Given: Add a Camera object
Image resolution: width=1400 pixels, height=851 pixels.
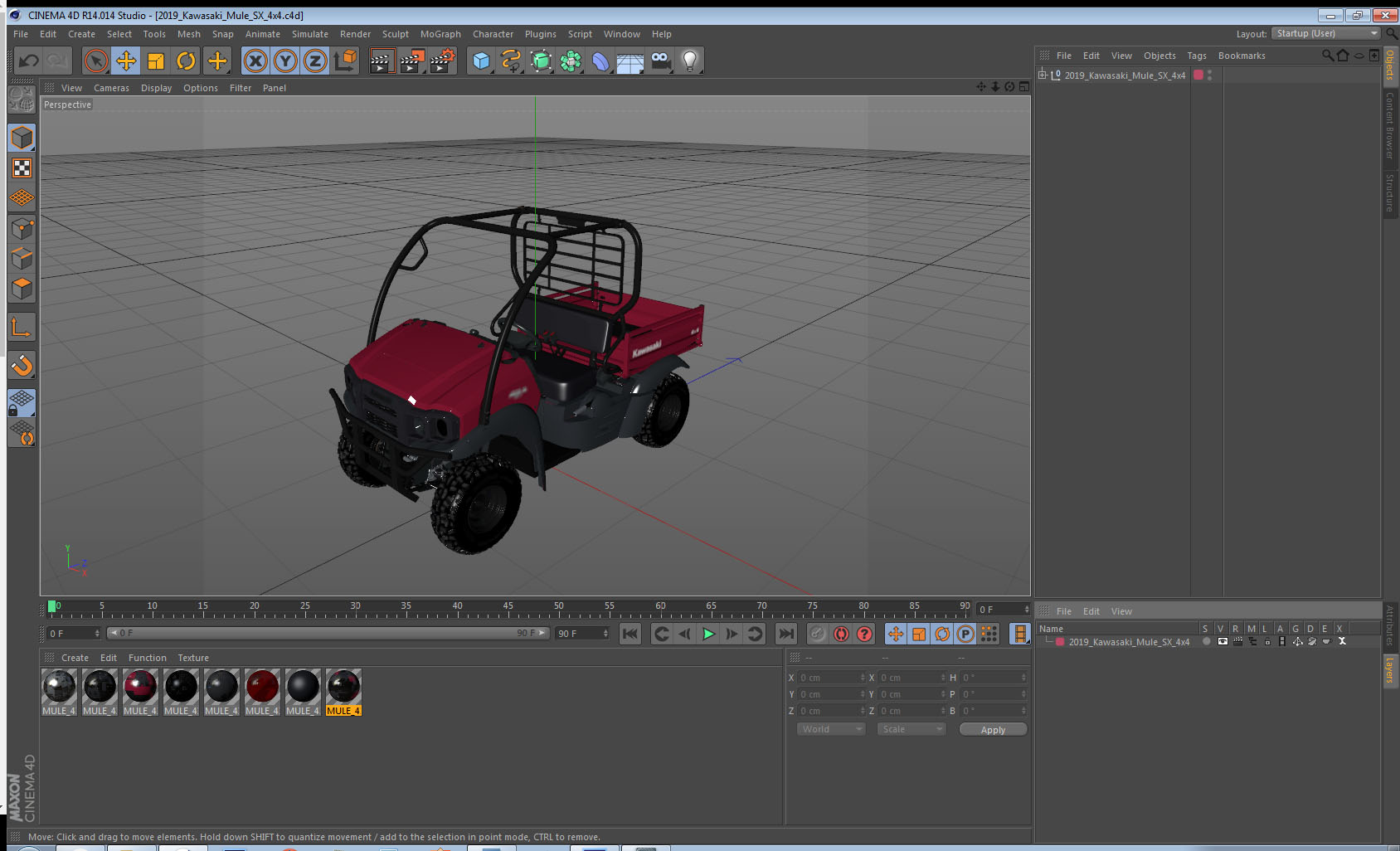Looking at the screenshot, I should [x=660, y=61].
